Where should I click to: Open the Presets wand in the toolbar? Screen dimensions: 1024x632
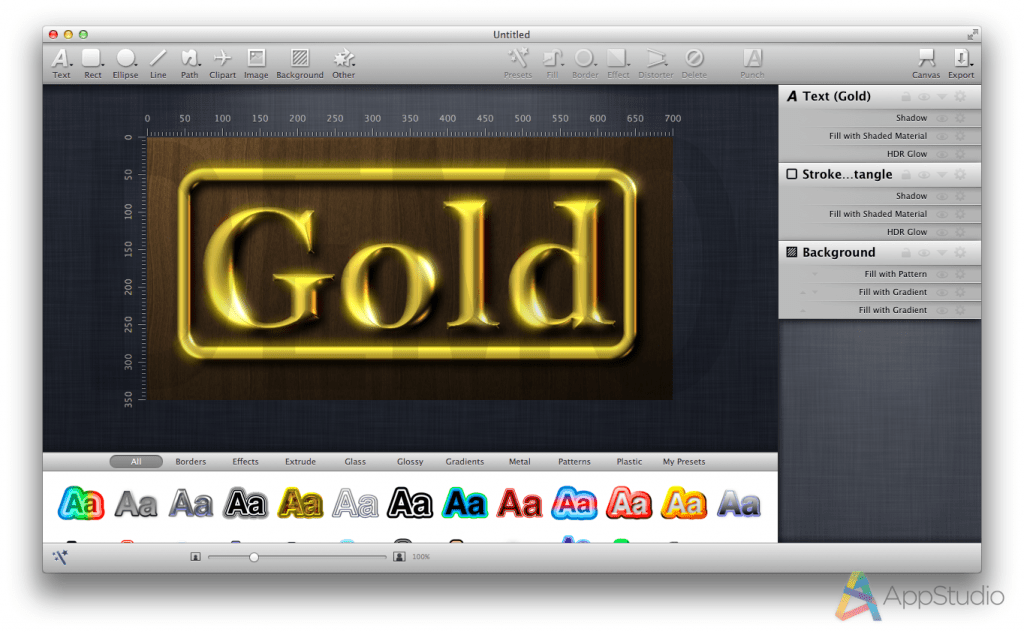coord(518,64)
